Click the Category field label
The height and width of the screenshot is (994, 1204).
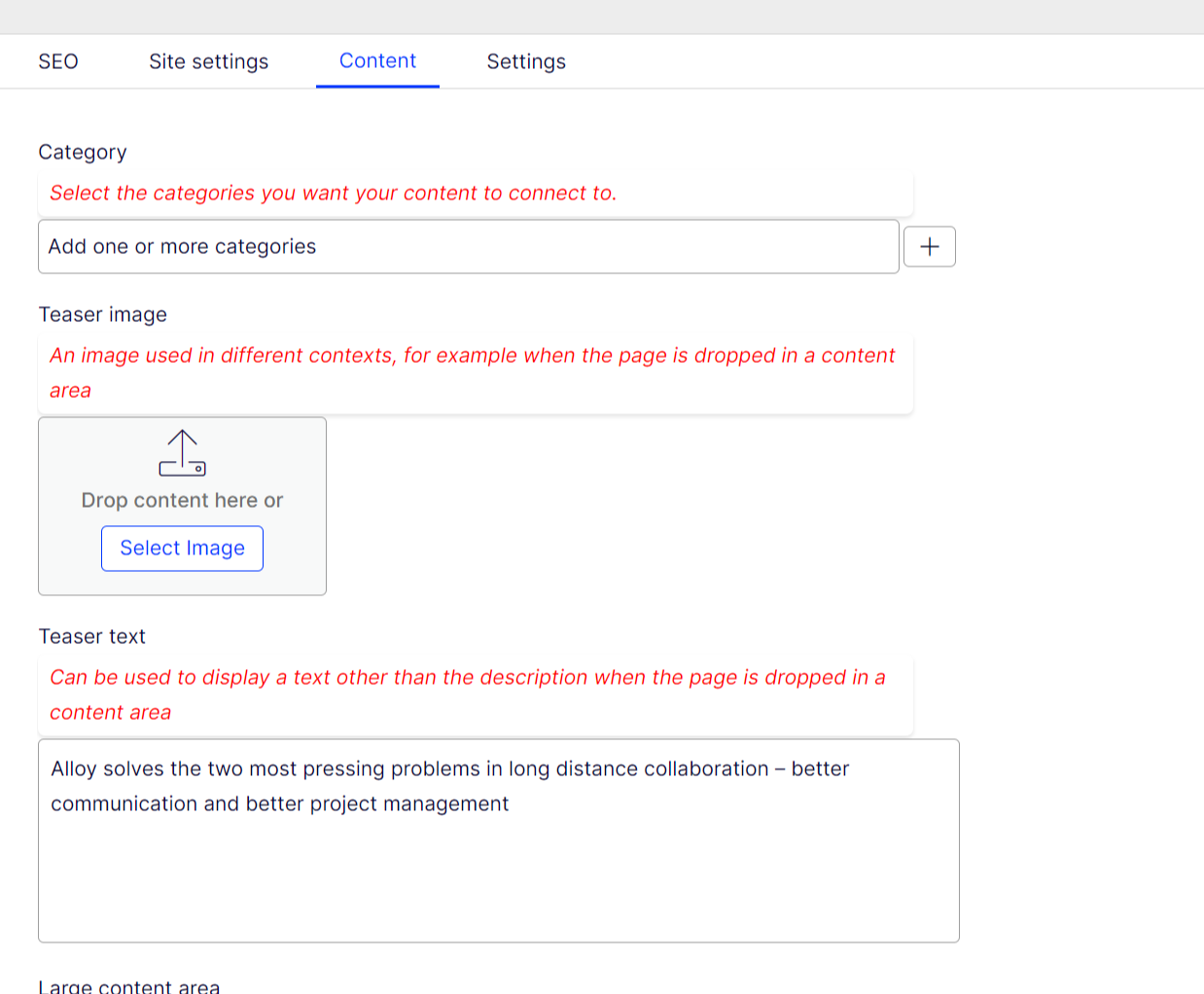[83, 153]
